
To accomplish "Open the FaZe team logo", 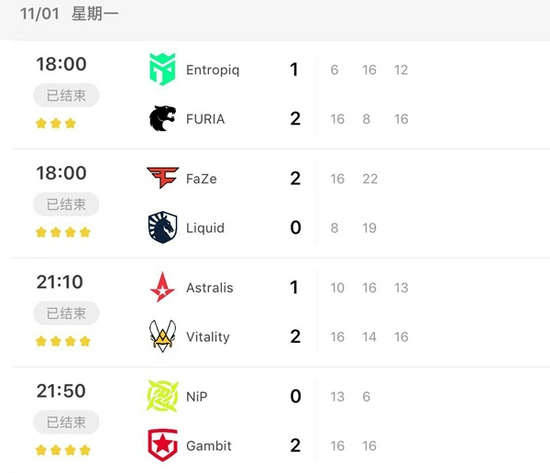I will [163, 178].
